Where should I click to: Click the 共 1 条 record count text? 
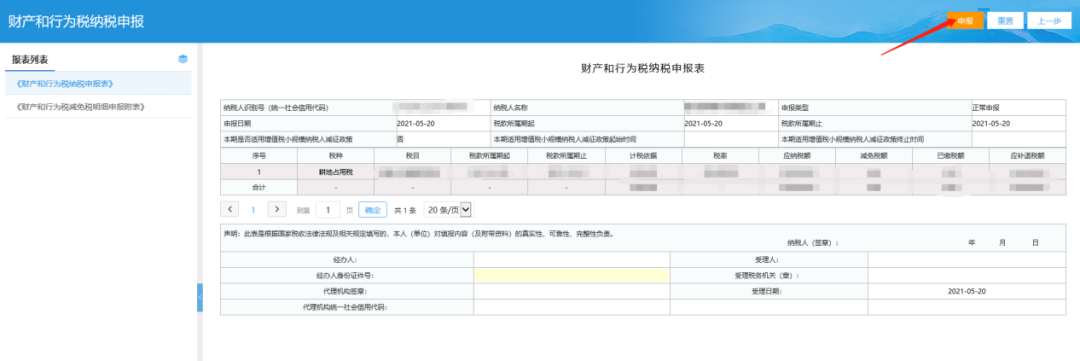coord(405,210)
